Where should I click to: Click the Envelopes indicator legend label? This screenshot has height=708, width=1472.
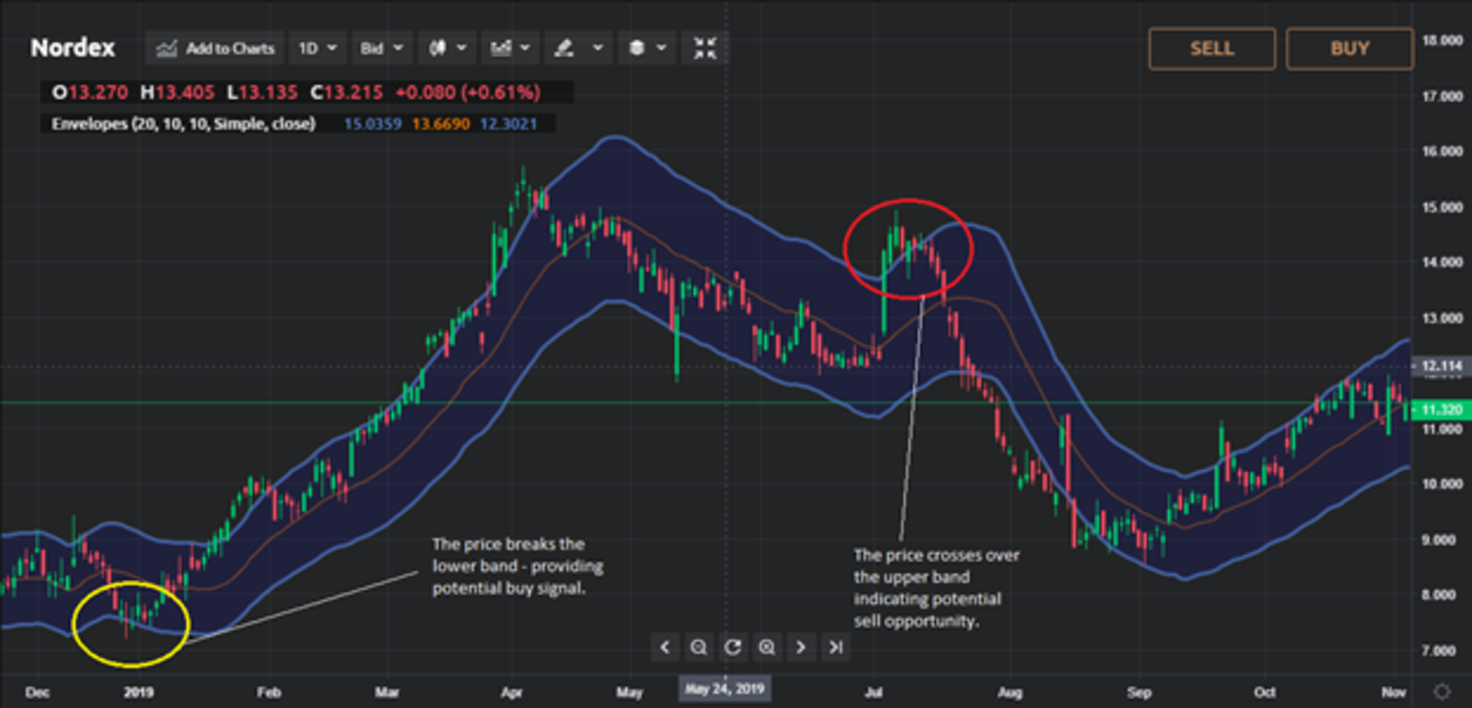(x=183, y=124)
